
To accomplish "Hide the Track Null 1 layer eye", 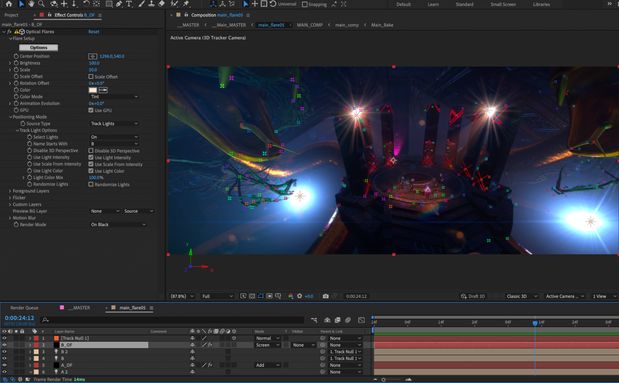I will (4, 338).
